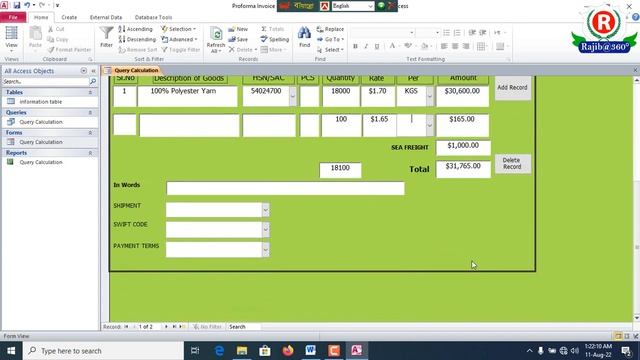Run the Spelling check

[275, 39]
